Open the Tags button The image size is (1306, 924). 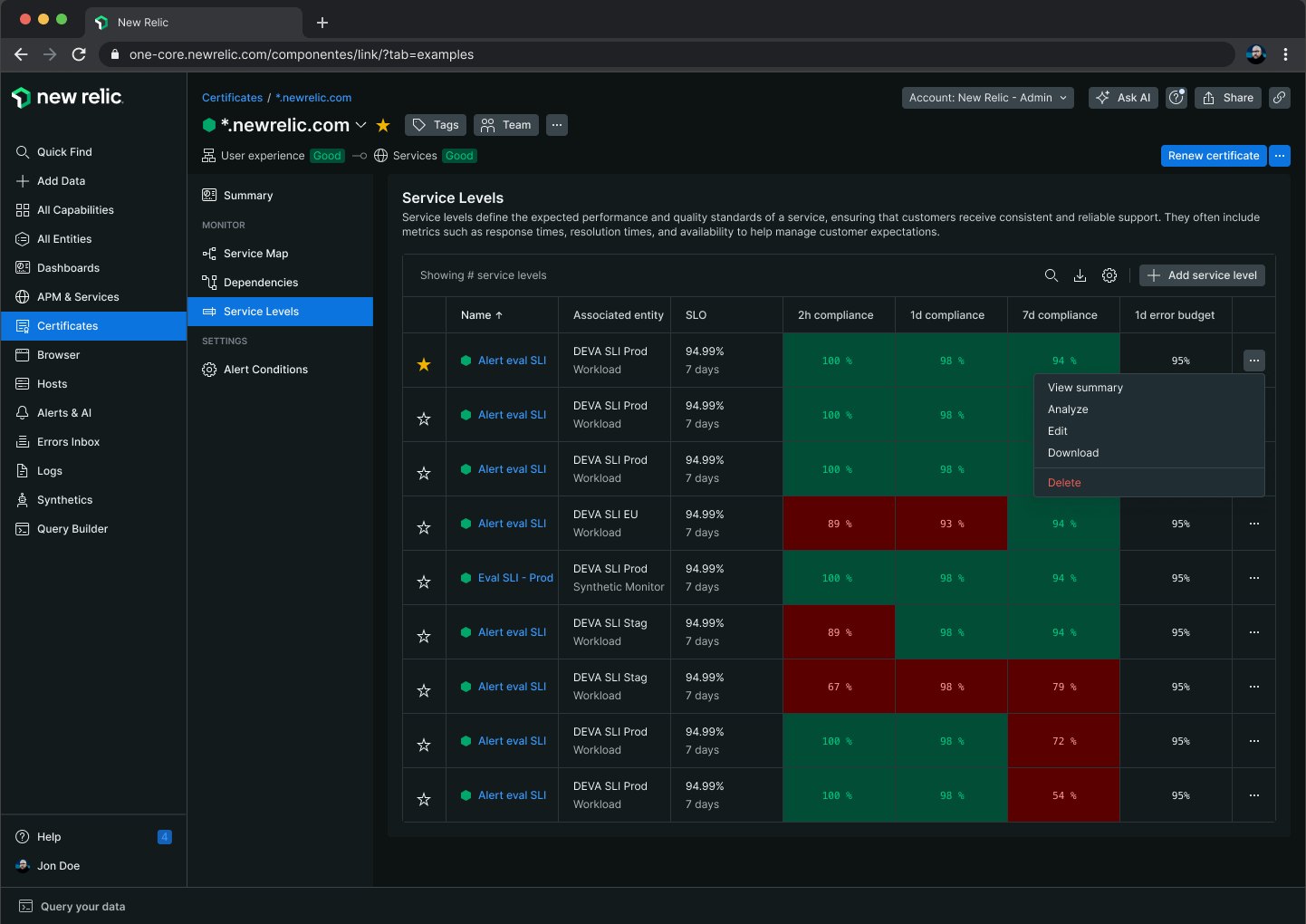coord(436,125)
